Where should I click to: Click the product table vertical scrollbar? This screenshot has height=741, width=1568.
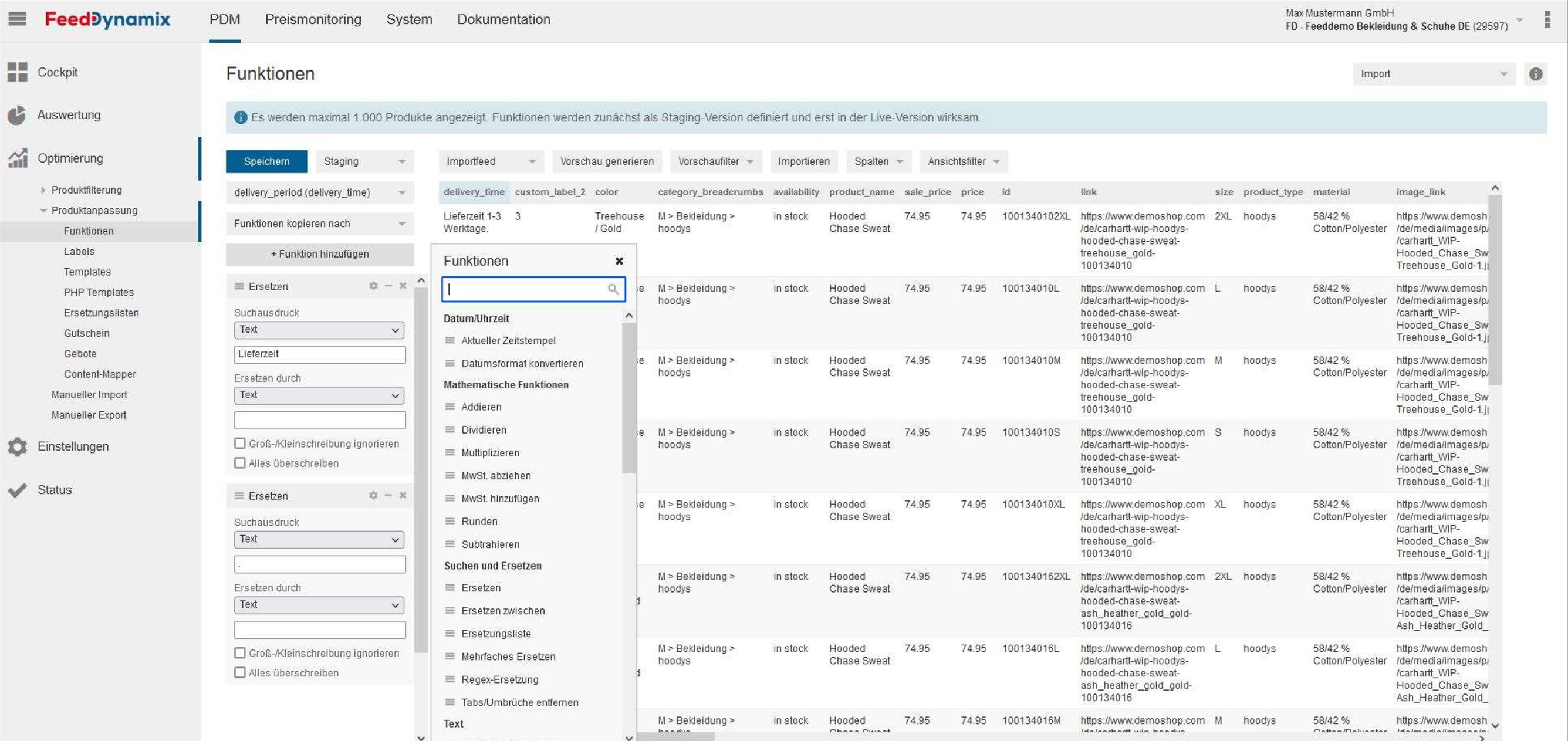pyautogui.click(x=1495, y=289)
